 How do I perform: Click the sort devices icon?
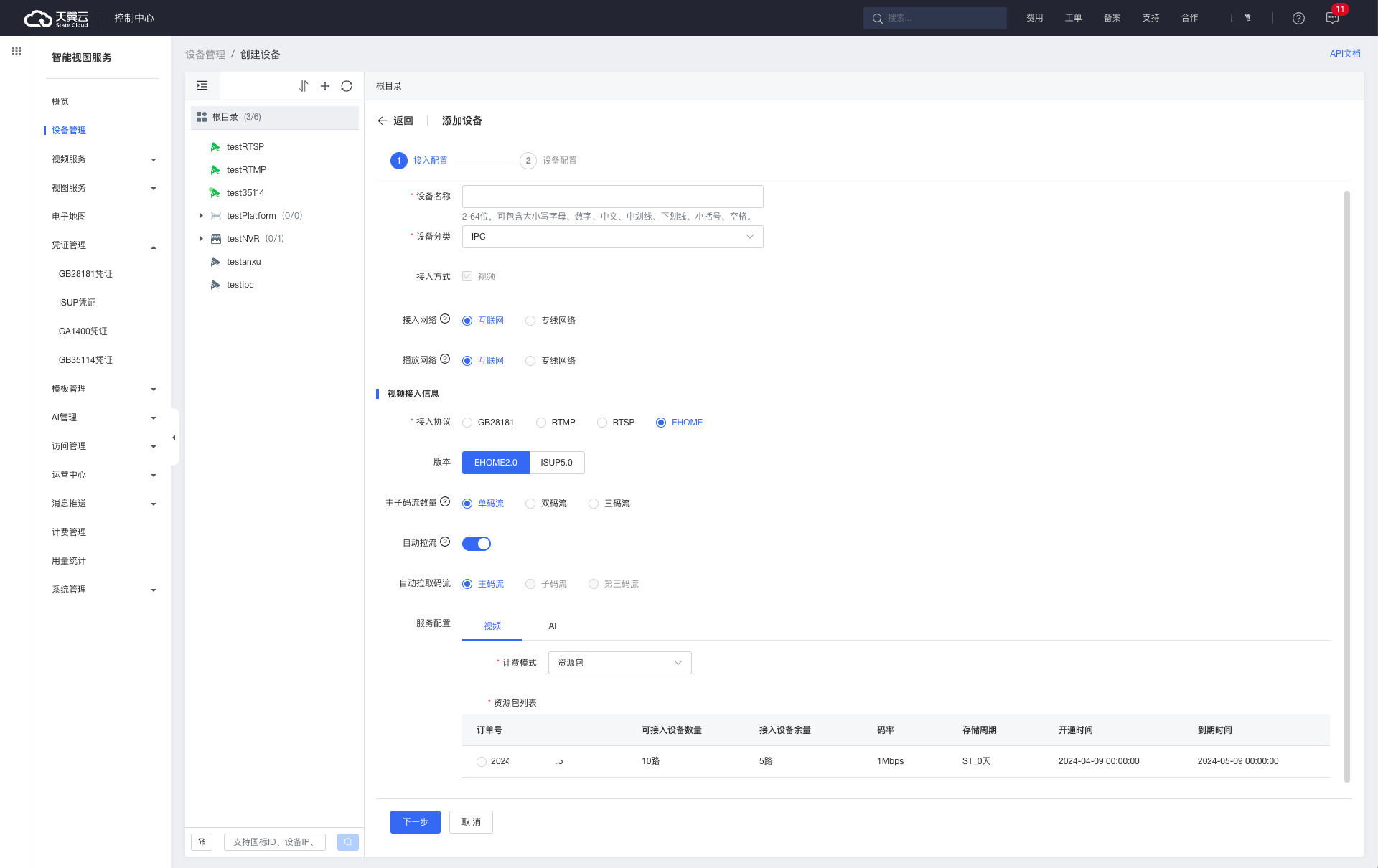pyautogui.click(x=304, y=86)
